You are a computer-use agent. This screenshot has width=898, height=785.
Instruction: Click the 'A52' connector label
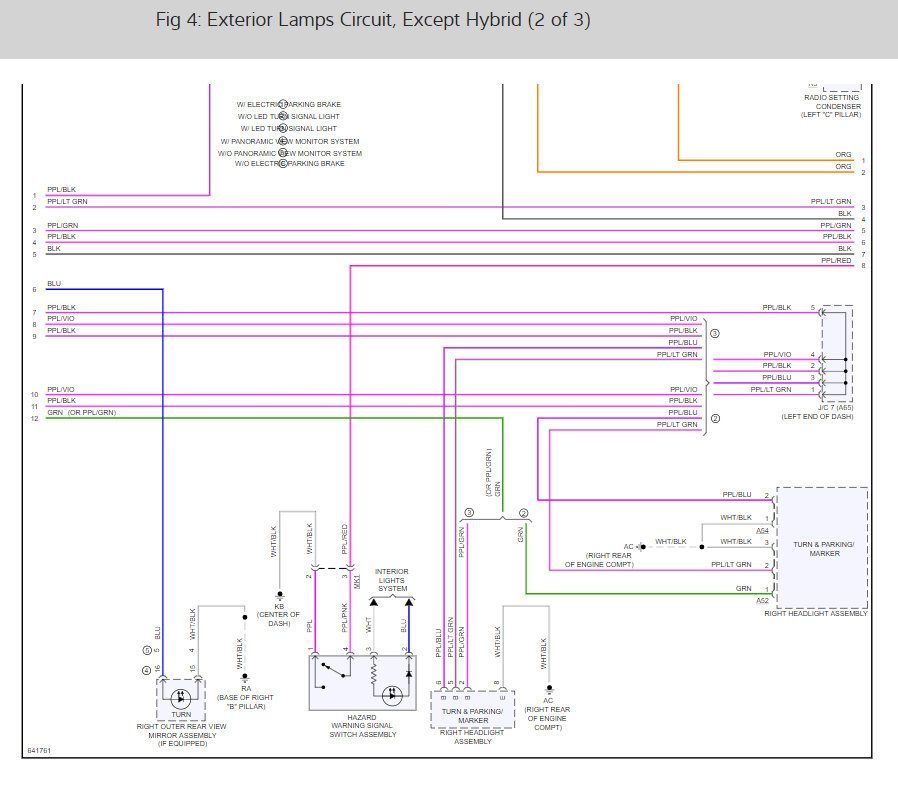click(x=762, y=601)
